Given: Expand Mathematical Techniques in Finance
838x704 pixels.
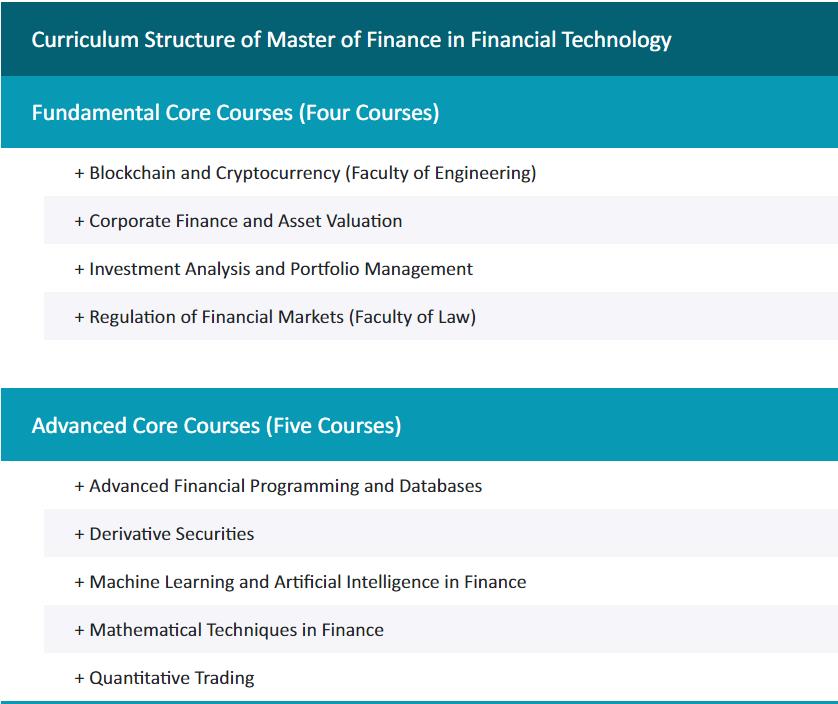Looking at the screenshot, I should (236, 630).
